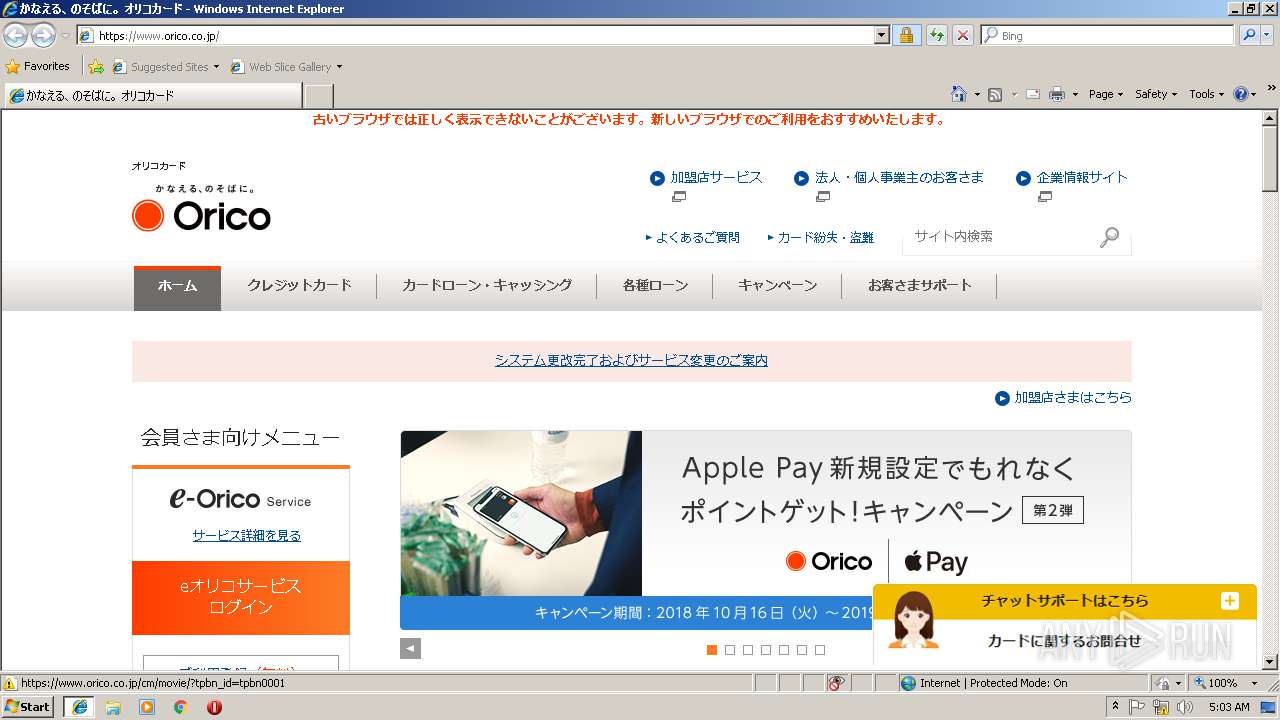Open Windows Explorer folder taskbar icon
Screen dimensions: 1280x720
(113, 707)
